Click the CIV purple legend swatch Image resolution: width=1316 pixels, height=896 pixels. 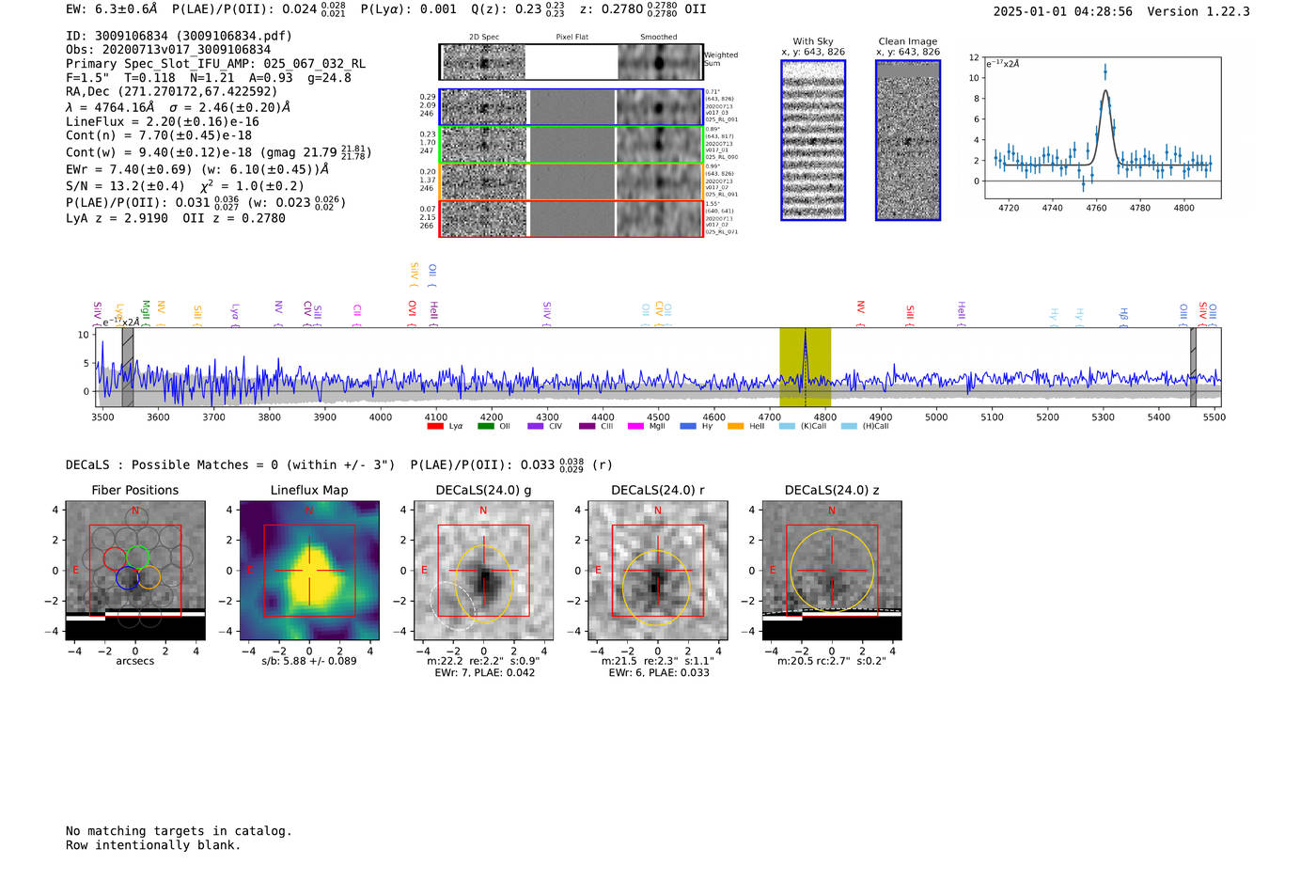pos(536,426)
